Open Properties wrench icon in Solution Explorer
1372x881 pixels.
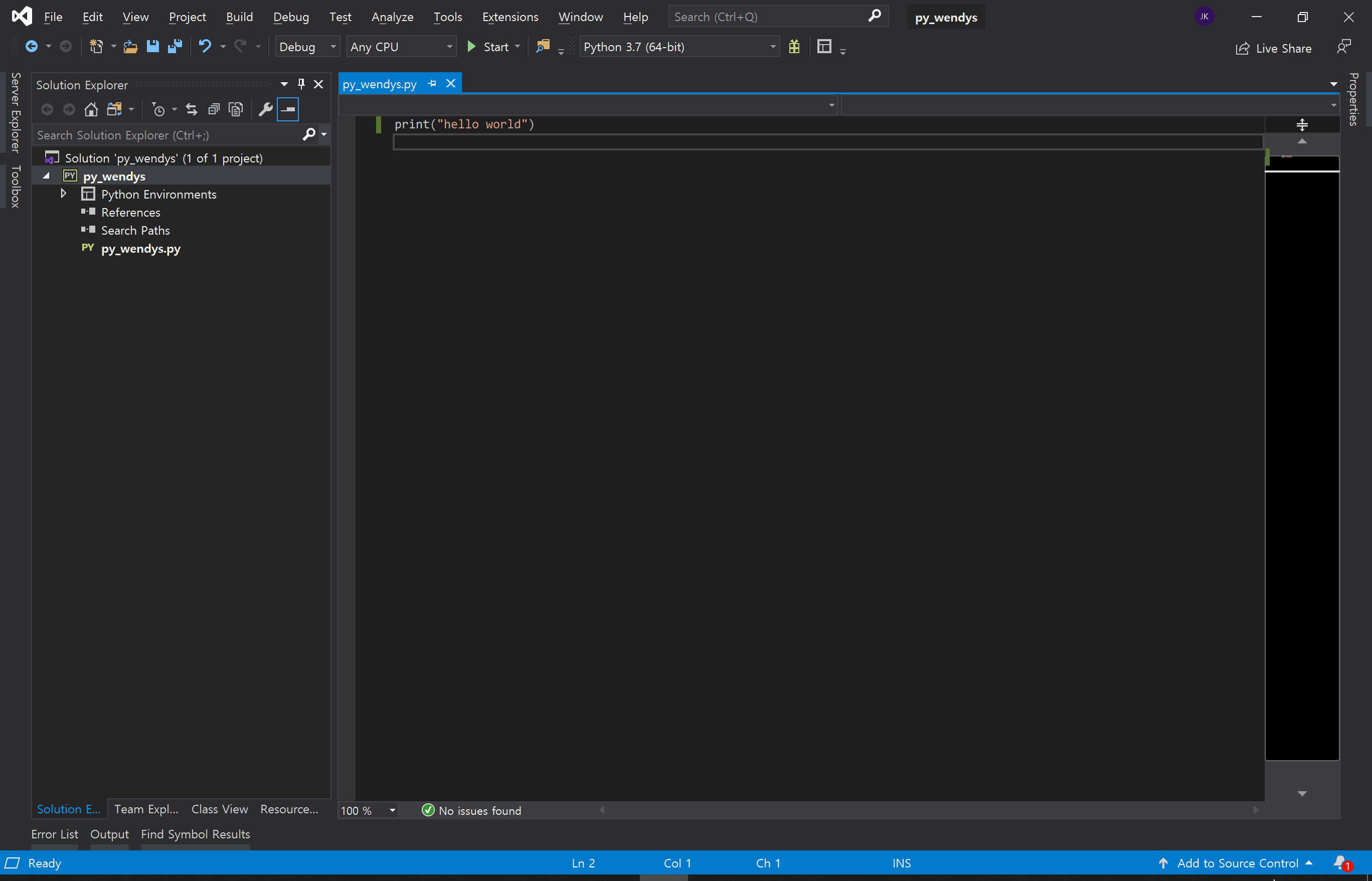[x=265, y=109]
